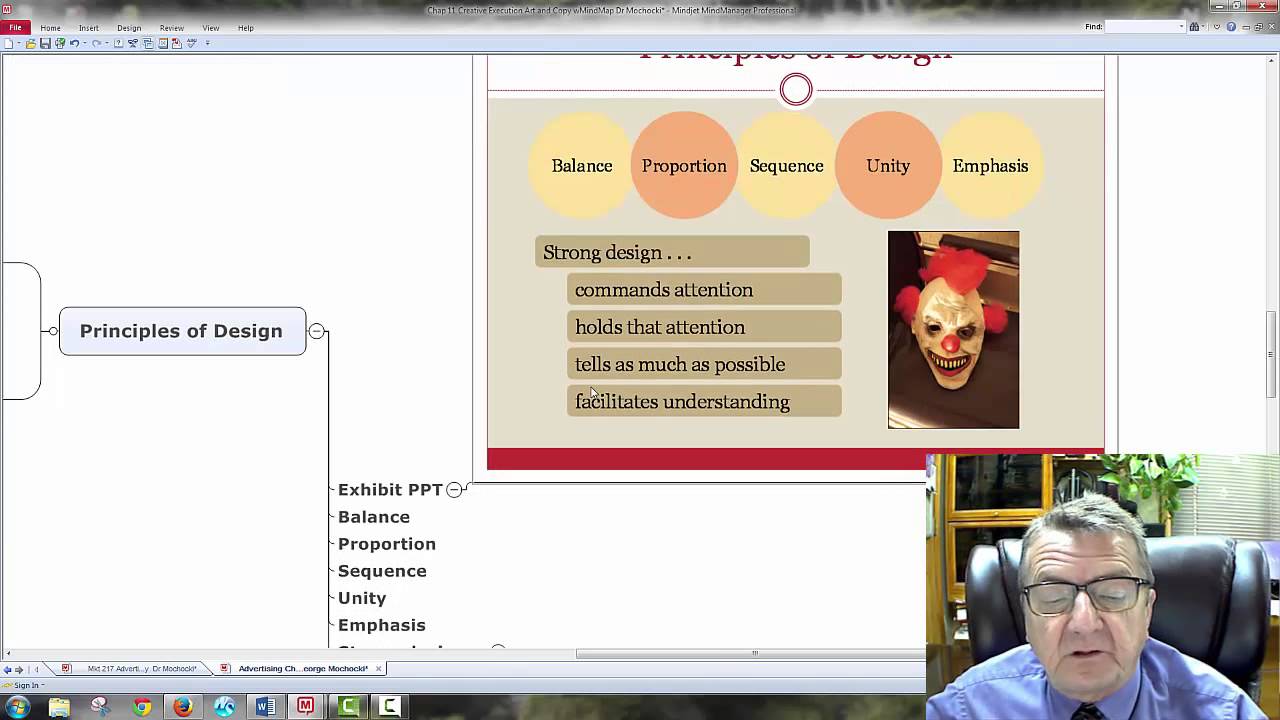Click the Emphasis circle in the slide
1280x720 pixels.
(x=990, y=166)
